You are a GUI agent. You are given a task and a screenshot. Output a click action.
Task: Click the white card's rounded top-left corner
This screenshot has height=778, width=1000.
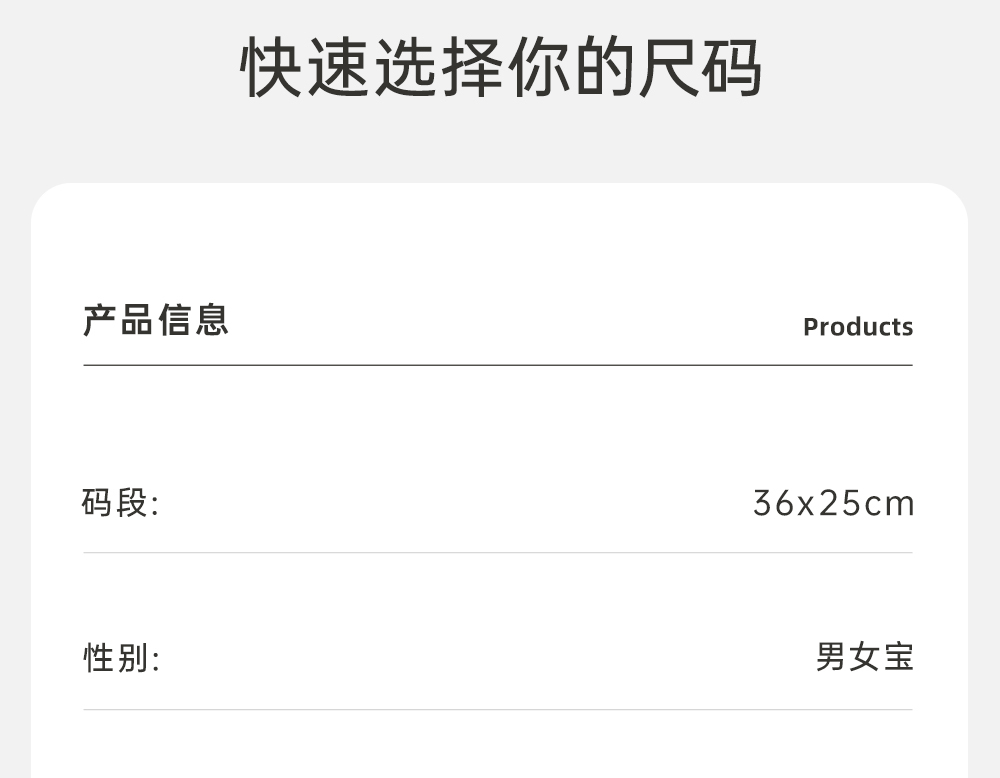tap(52, 203)
